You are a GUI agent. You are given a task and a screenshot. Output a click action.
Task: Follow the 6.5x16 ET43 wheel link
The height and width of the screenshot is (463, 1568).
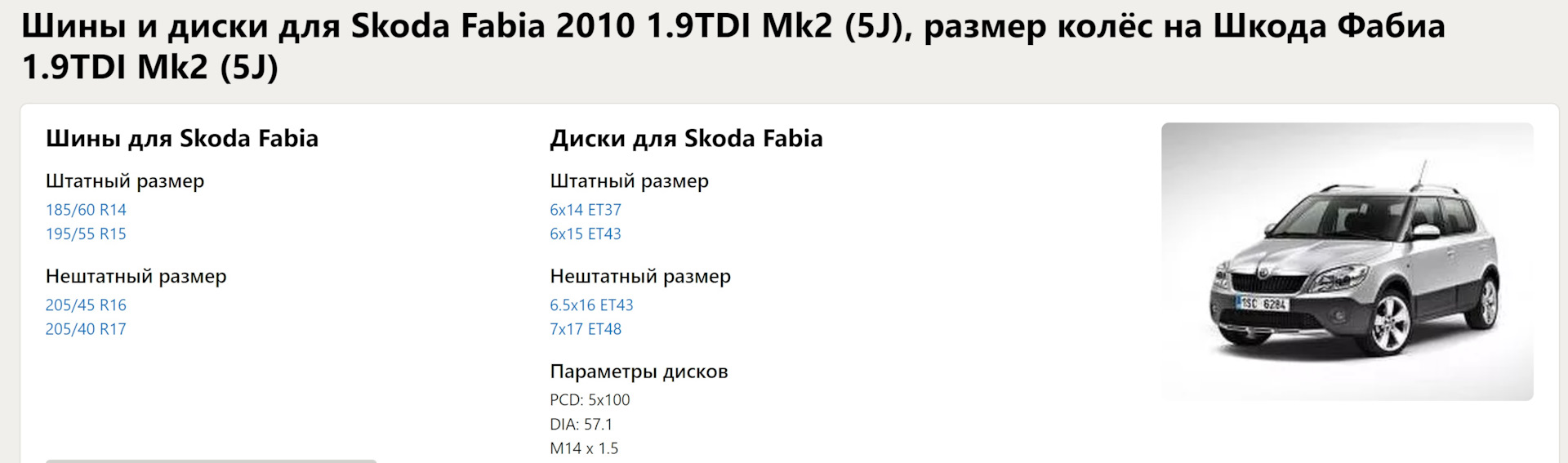click(591, 305)
